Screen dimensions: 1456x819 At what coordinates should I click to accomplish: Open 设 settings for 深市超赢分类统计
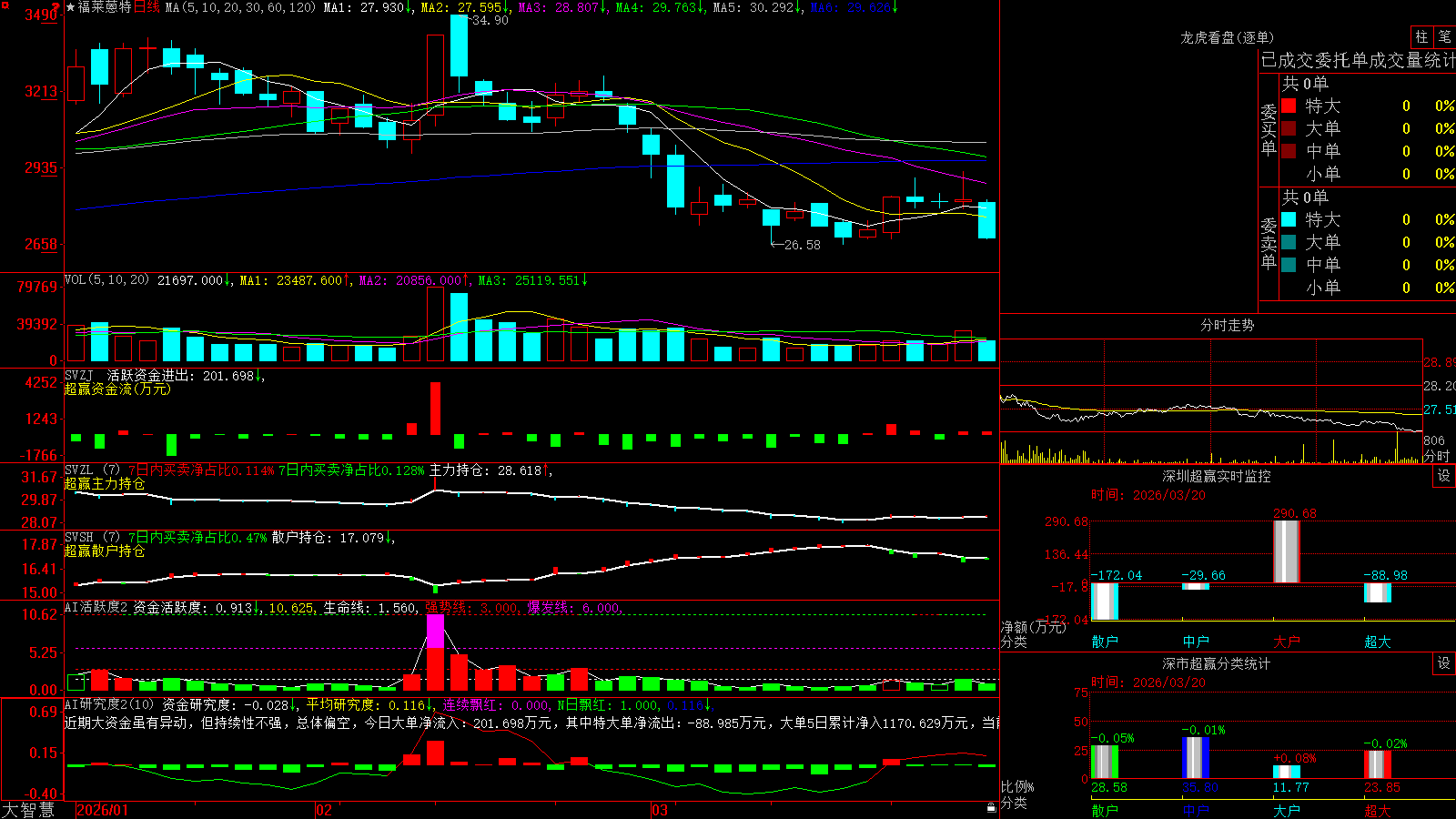(1444, 663)
